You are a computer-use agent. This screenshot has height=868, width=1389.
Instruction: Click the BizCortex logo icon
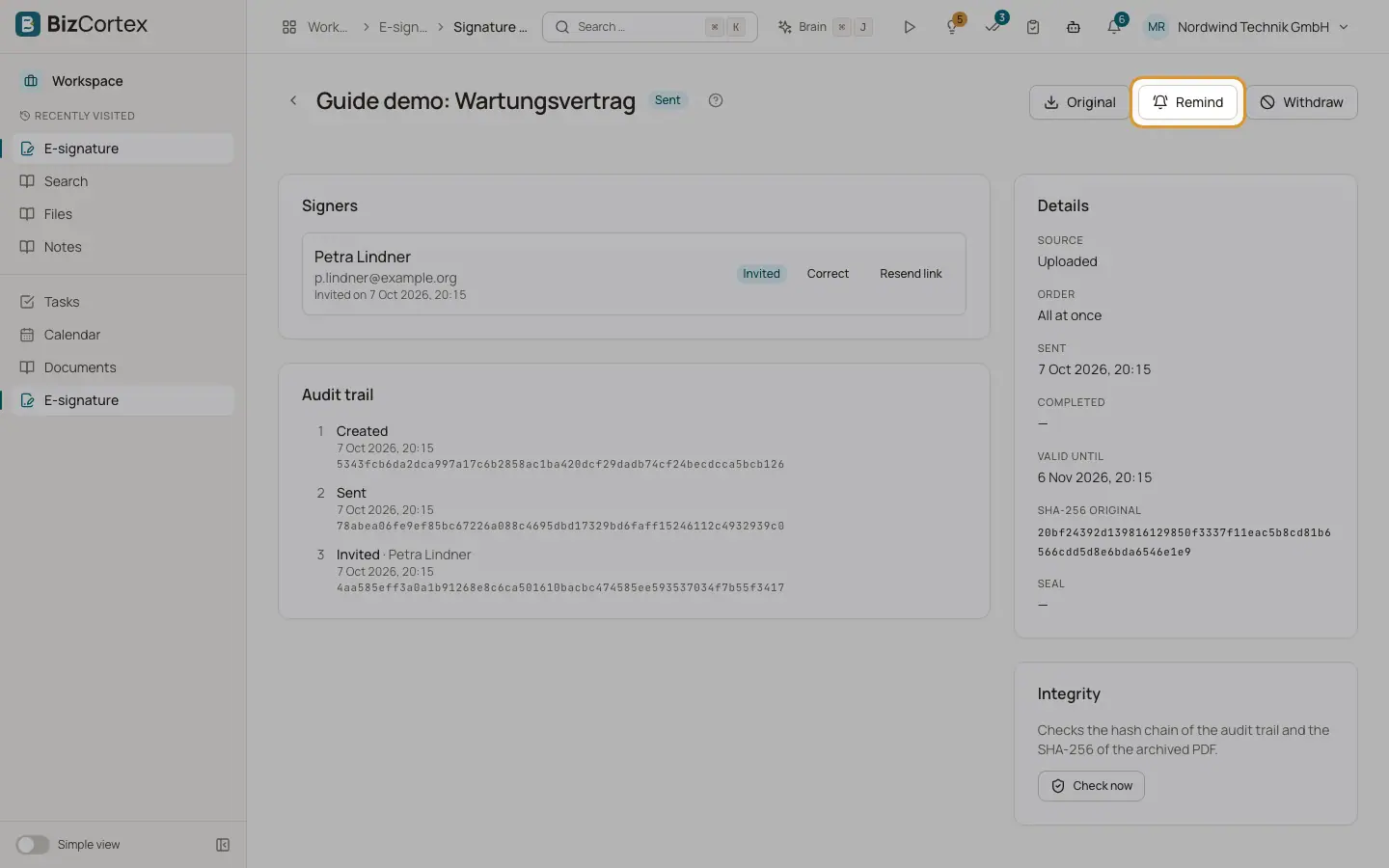point(28,24)
